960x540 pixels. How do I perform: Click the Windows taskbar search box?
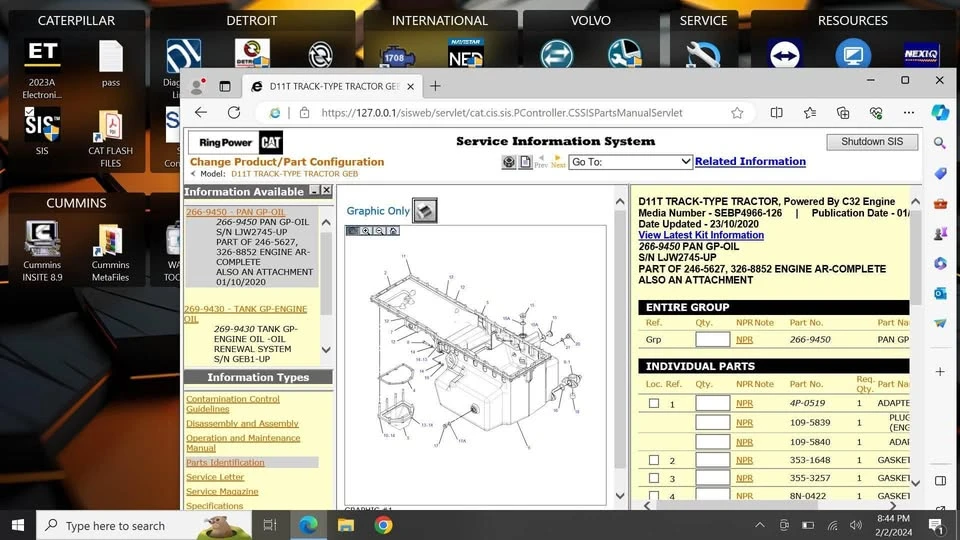(144, 525)
